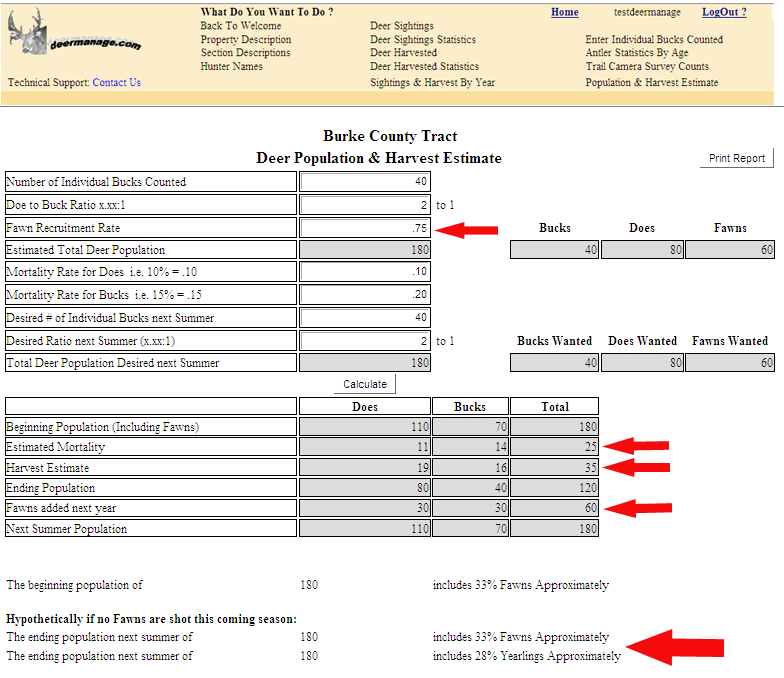Focus the Doe to Buck Ratio field
This screenshot has height=678, width=784.
(365, 204)
